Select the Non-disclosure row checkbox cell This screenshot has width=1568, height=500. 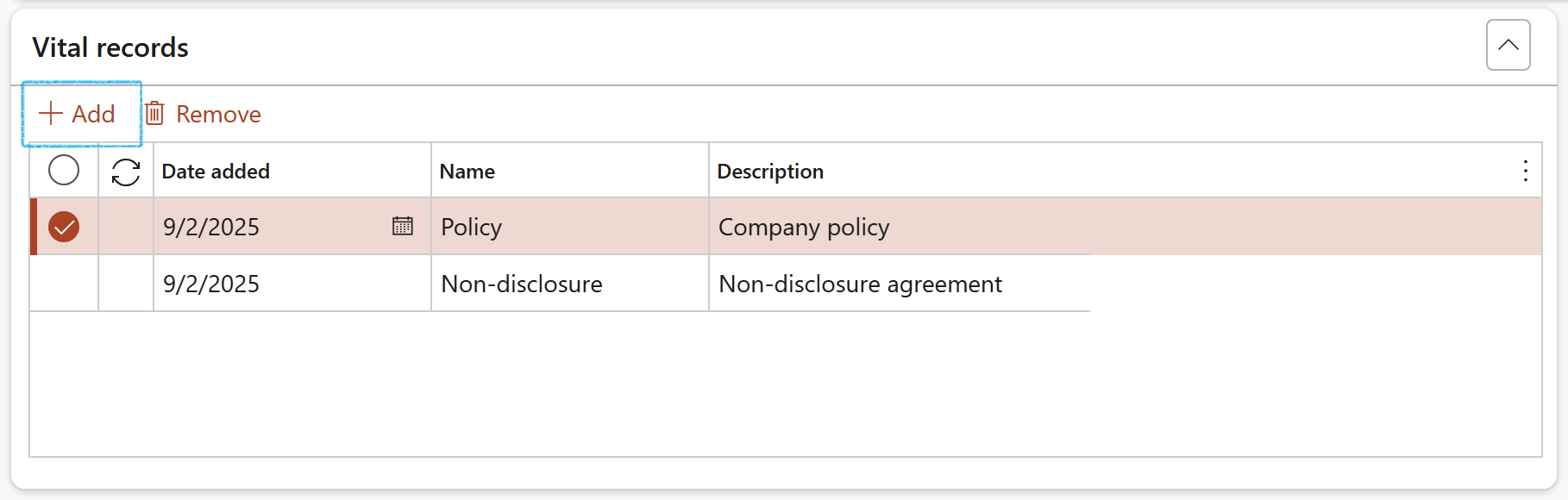[x=64, y=284]
